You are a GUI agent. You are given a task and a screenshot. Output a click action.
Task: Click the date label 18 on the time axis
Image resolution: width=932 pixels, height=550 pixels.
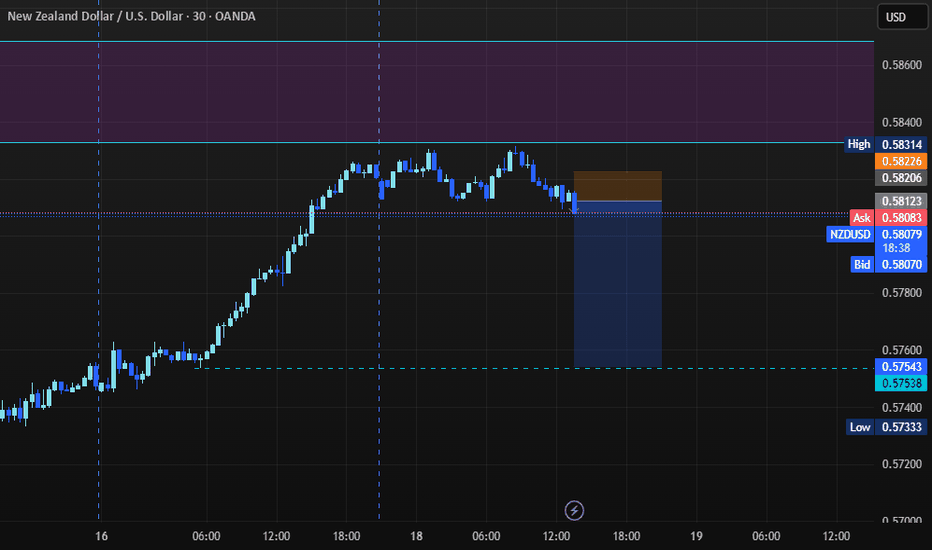(416, 536)
